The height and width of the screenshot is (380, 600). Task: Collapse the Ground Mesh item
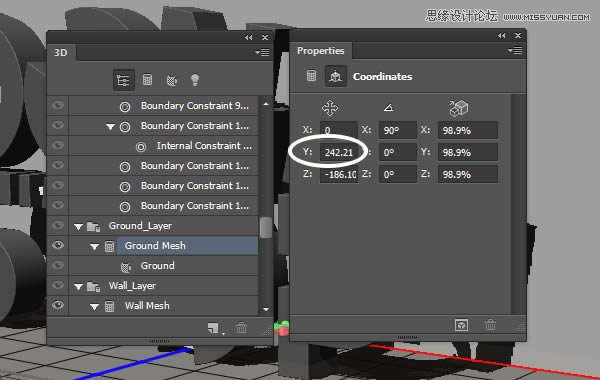pyautogui.click(x=94, y=247)
